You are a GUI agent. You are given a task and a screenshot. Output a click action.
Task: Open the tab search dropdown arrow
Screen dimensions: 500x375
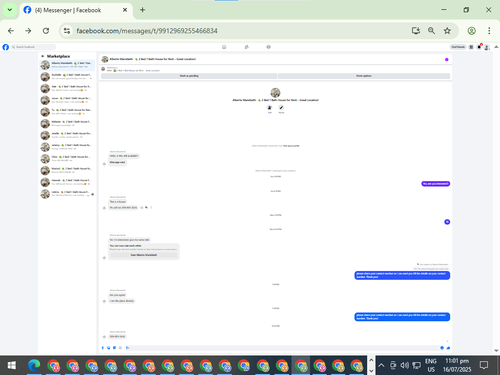[10, 10]
